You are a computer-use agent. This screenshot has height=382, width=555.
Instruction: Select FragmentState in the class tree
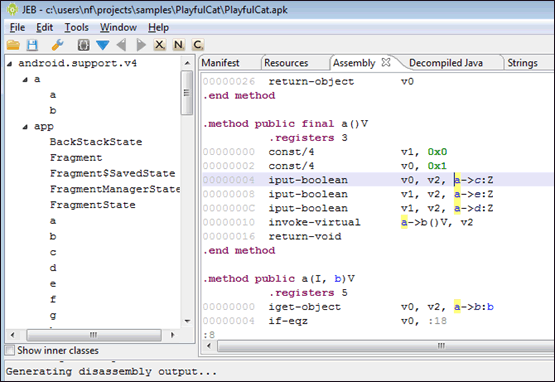93,205
